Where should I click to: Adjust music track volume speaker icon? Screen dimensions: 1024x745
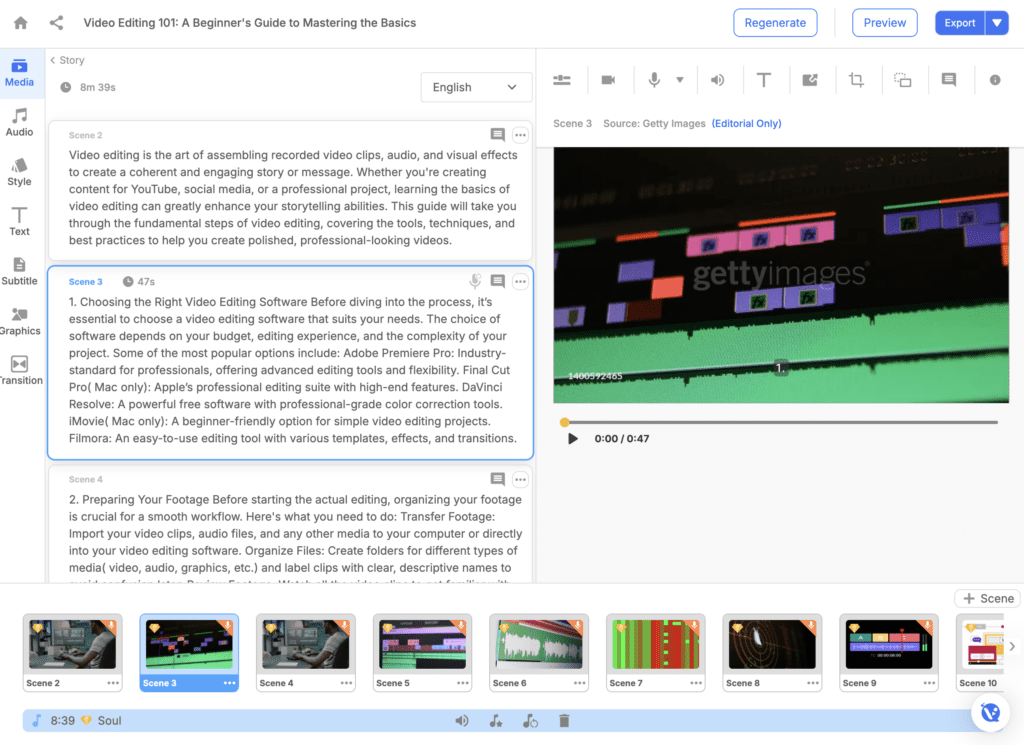462,721
